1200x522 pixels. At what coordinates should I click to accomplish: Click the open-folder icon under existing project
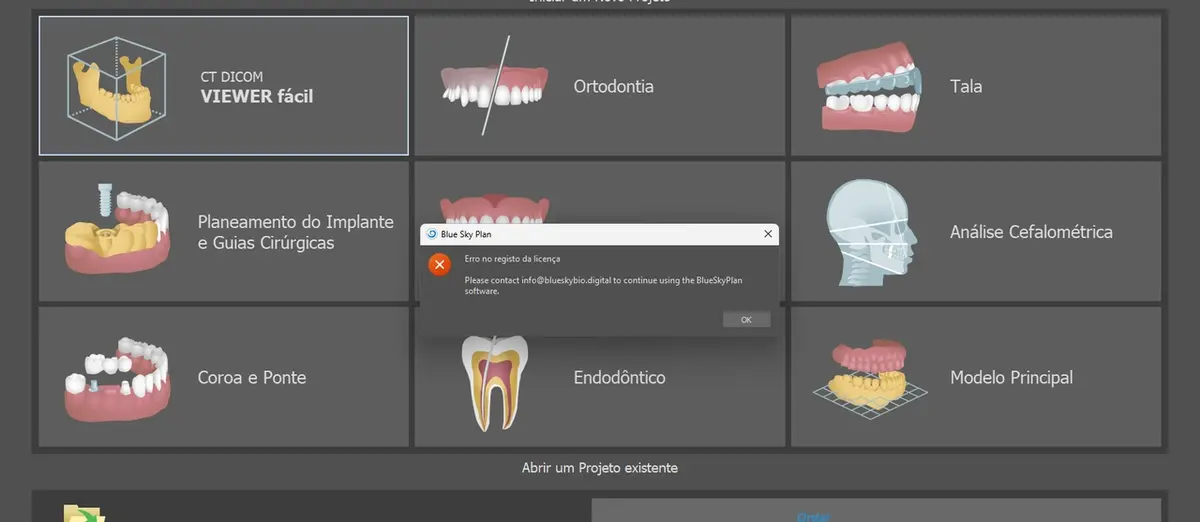pos(86,512)
